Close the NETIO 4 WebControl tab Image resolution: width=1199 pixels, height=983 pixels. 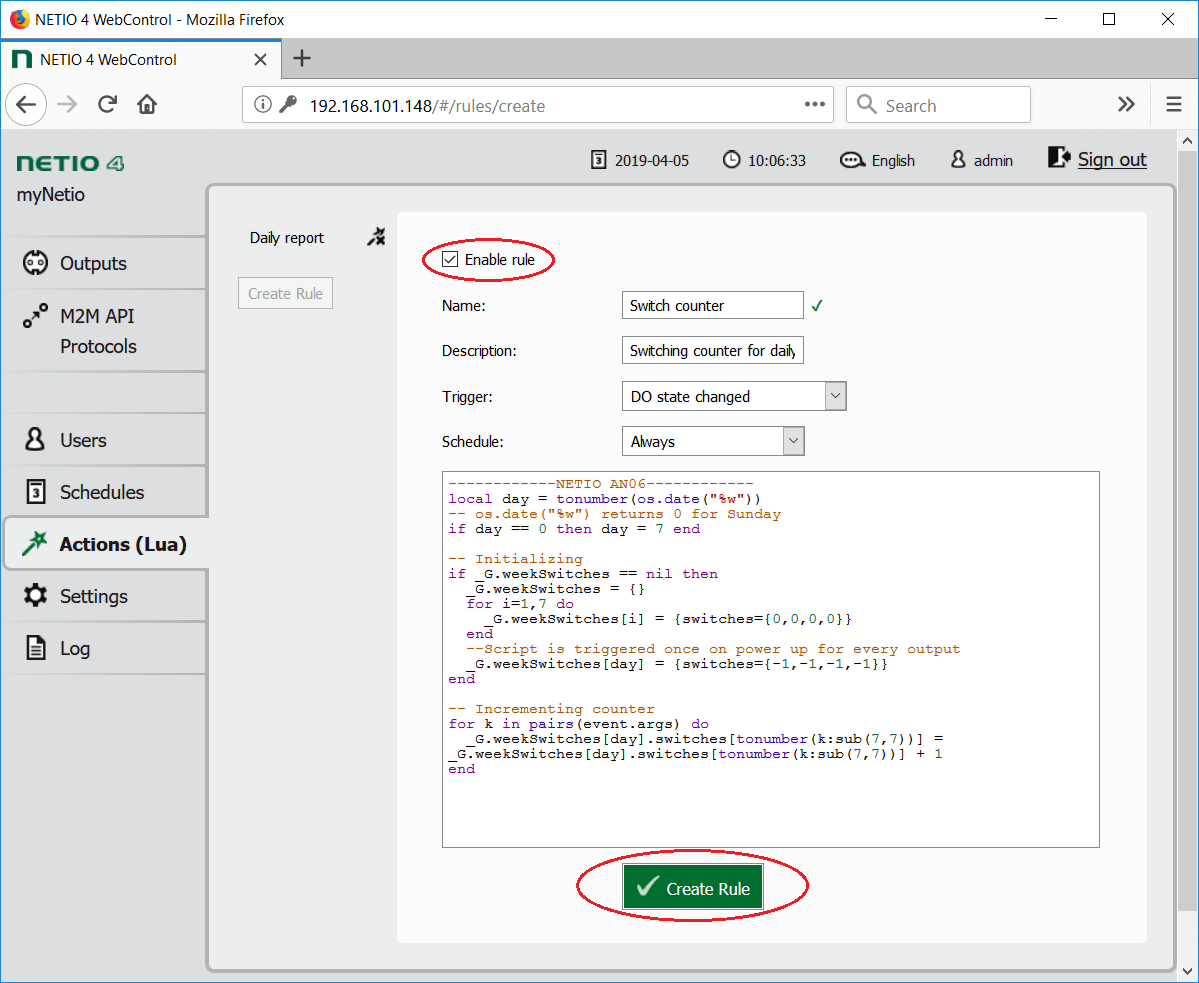pyautogui.click(x=261, y=60)
